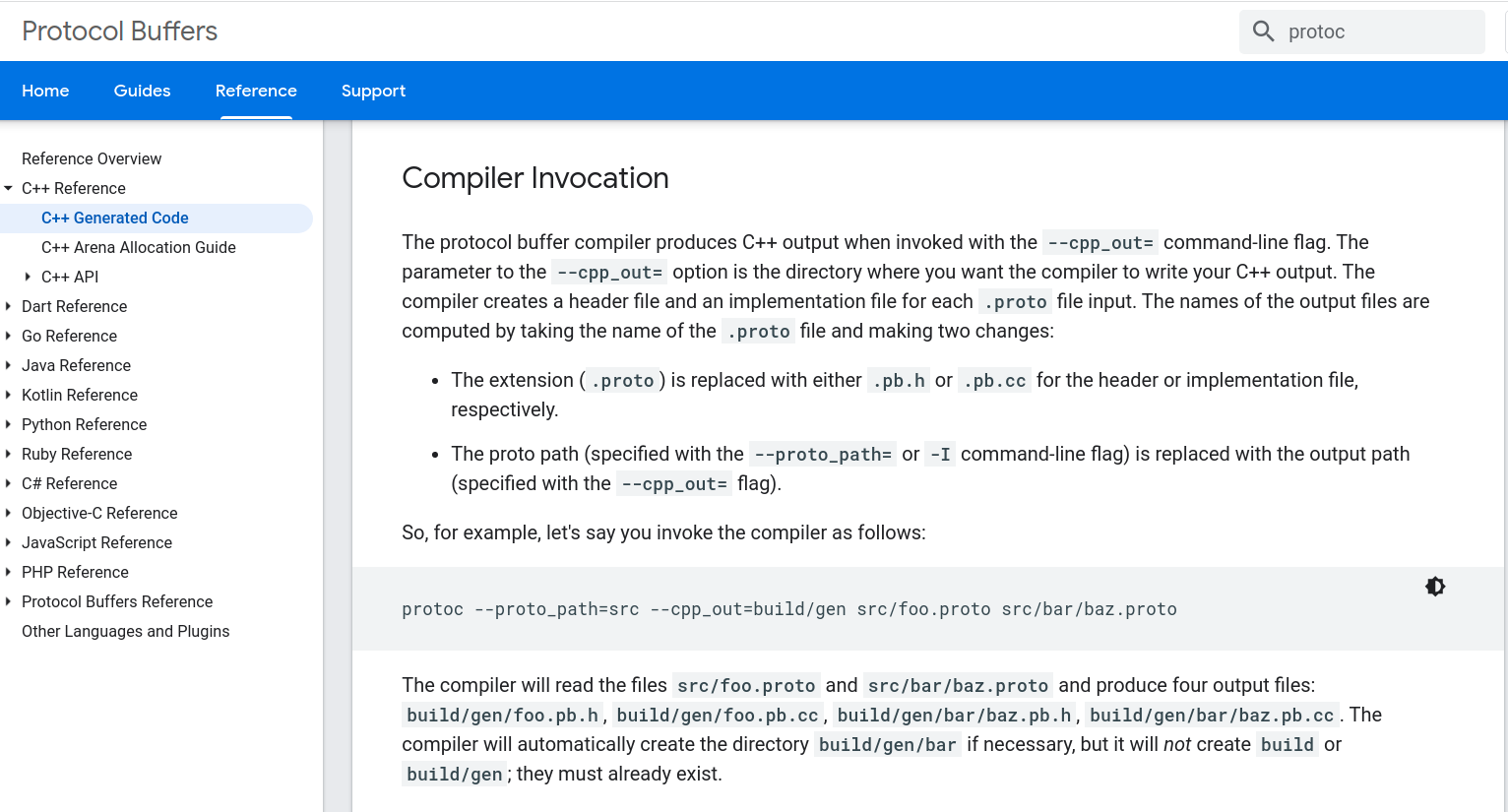The width and height of the screenshot is (1508, 812).
Task: Switch to the Guides tab
Action: [142, 90]
